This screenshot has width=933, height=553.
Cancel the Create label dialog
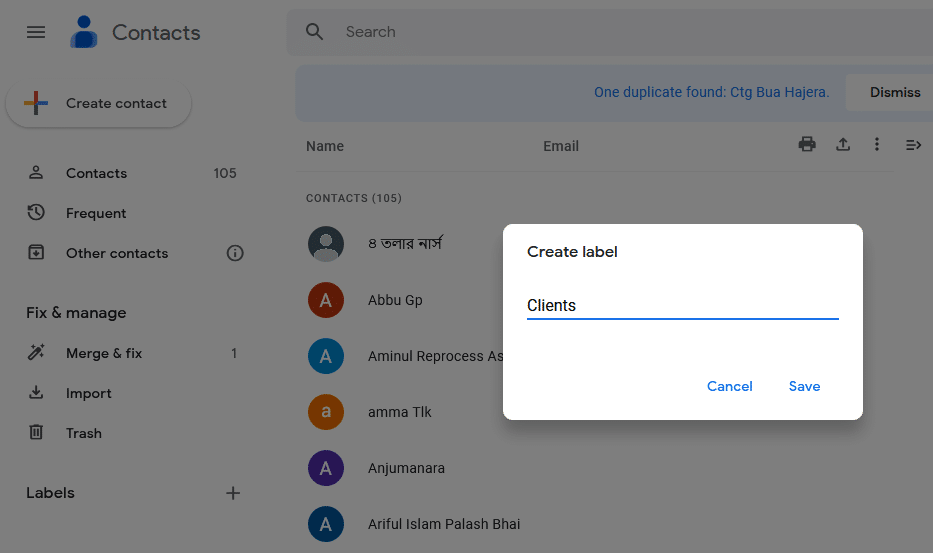[730, 386]
